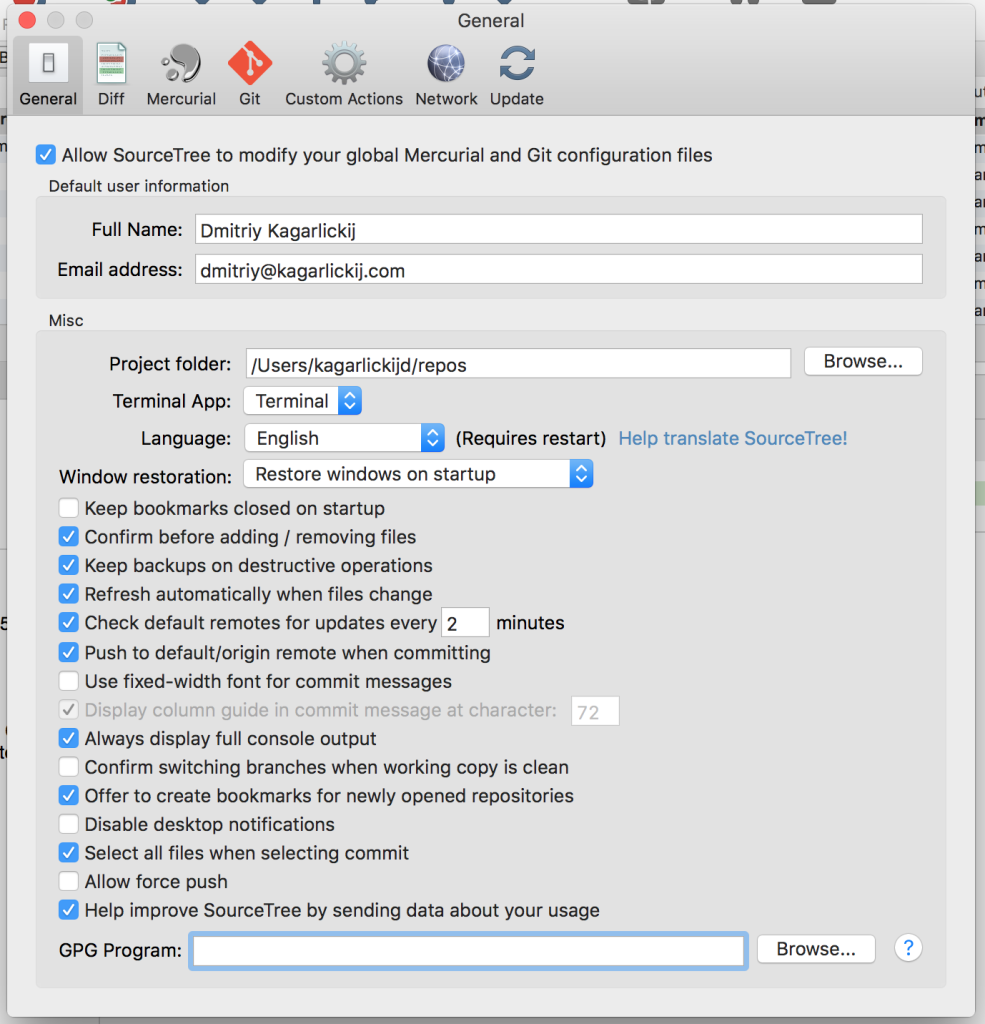Viewport: 985px width, 1024px height.
Task: Enable the Allow force push checkbox
Action: tap(69, 881)
